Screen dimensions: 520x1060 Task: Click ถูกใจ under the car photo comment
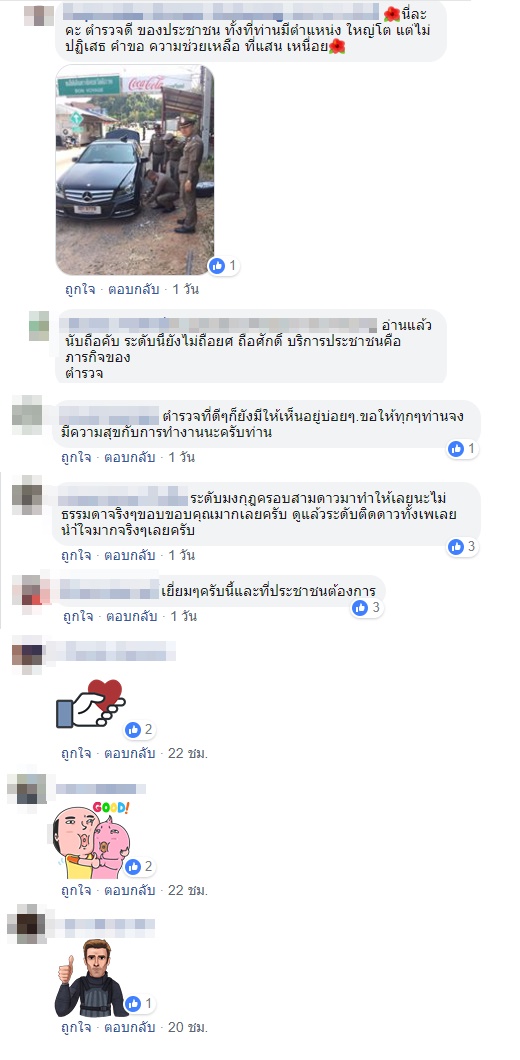79,289
